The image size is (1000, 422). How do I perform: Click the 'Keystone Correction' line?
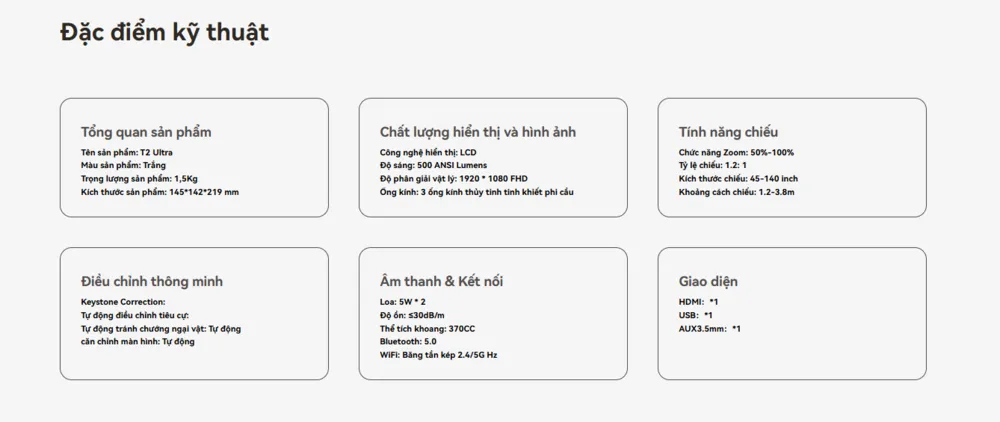(123, 302)
